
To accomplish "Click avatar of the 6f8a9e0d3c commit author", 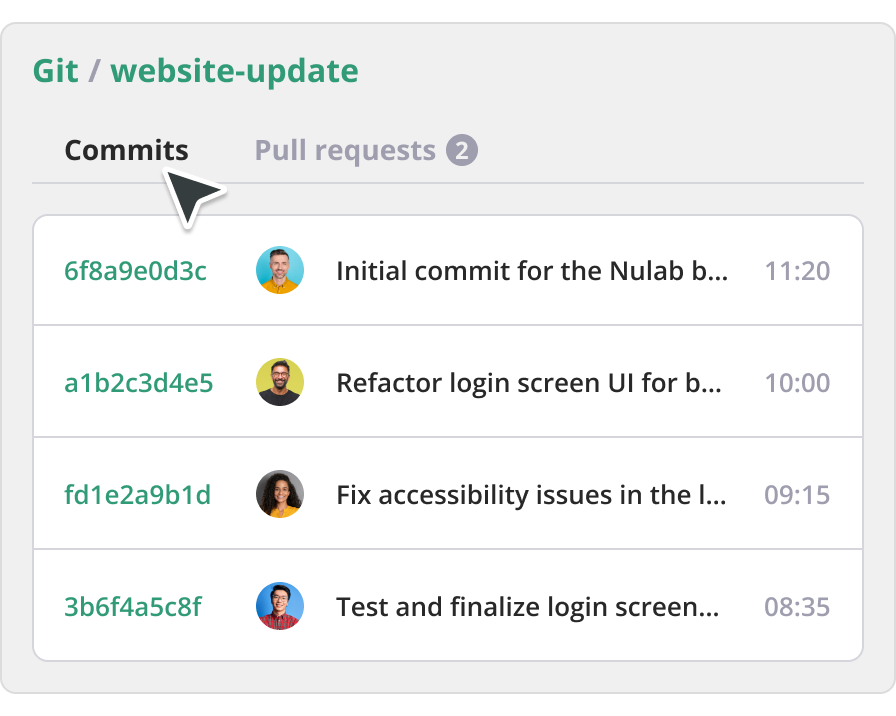I will pos(280,271).
